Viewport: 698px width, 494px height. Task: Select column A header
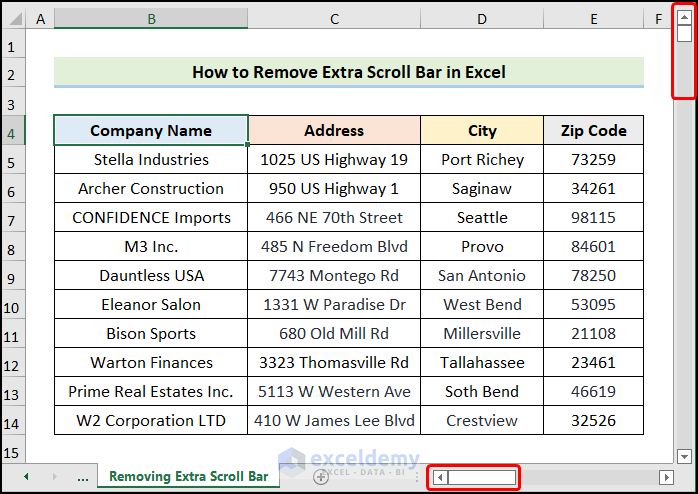point(41,19)
